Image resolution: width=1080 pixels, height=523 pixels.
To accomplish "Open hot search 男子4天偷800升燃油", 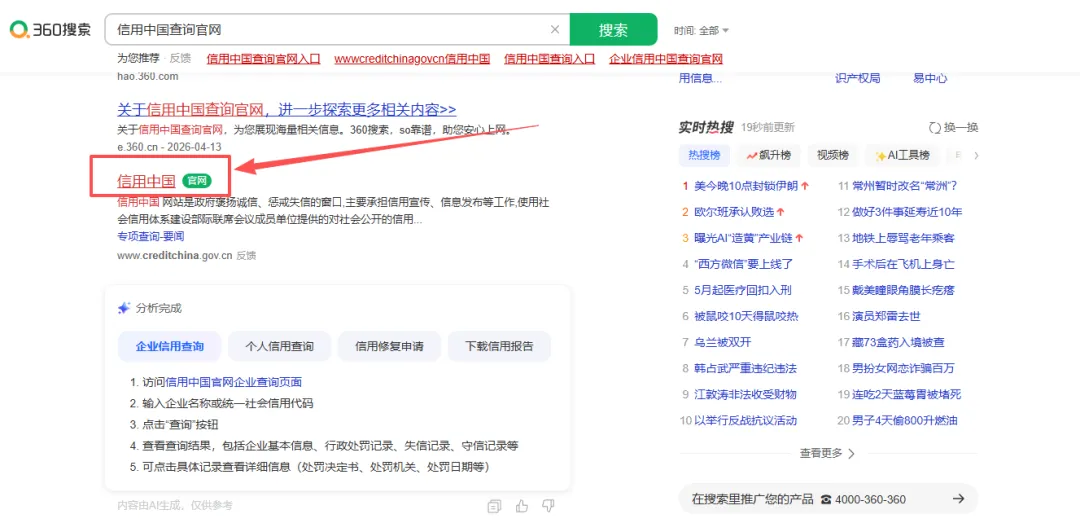I will tap(905, 421).
